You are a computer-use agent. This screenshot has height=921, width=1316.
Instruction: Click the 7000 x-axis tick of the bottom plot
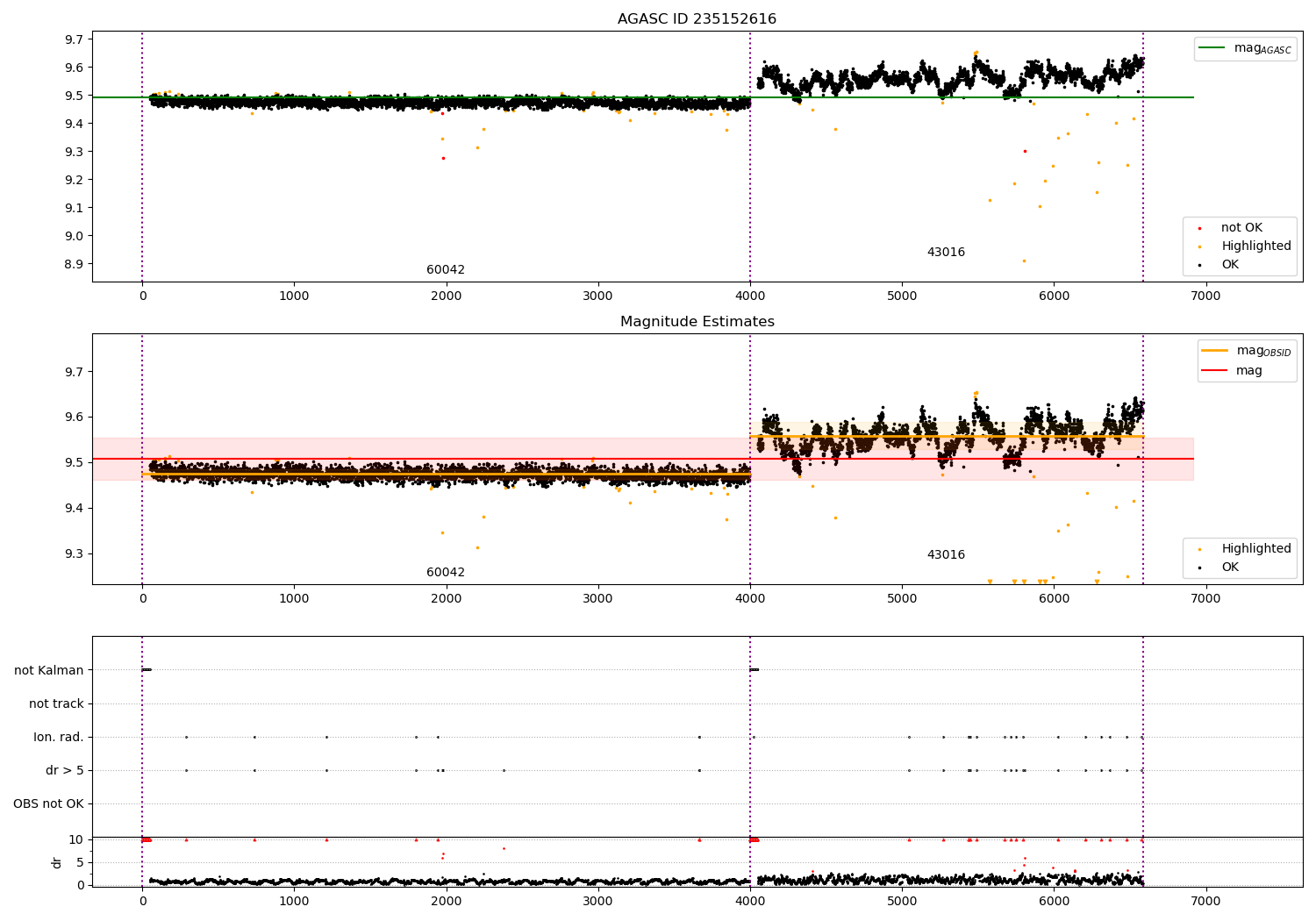coord(1205,901)
